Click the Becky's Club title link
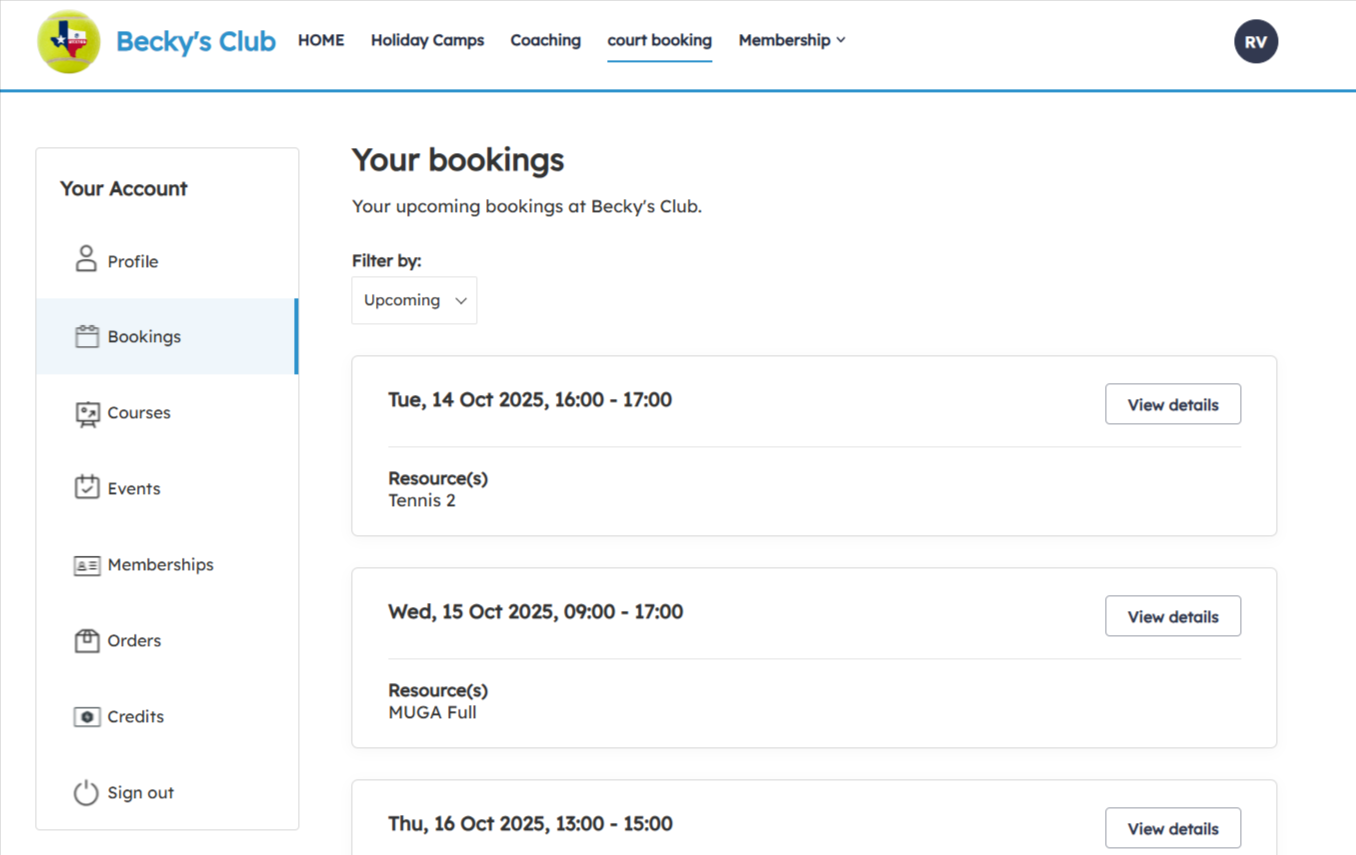1356x855 pixels. (196, 41)
